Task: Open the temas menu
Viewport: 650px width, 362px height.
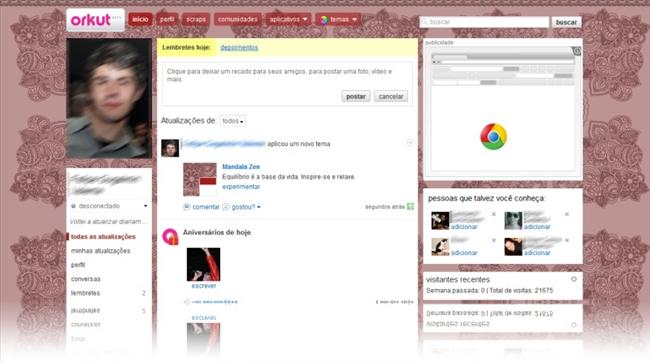Action: click(338, 19)
